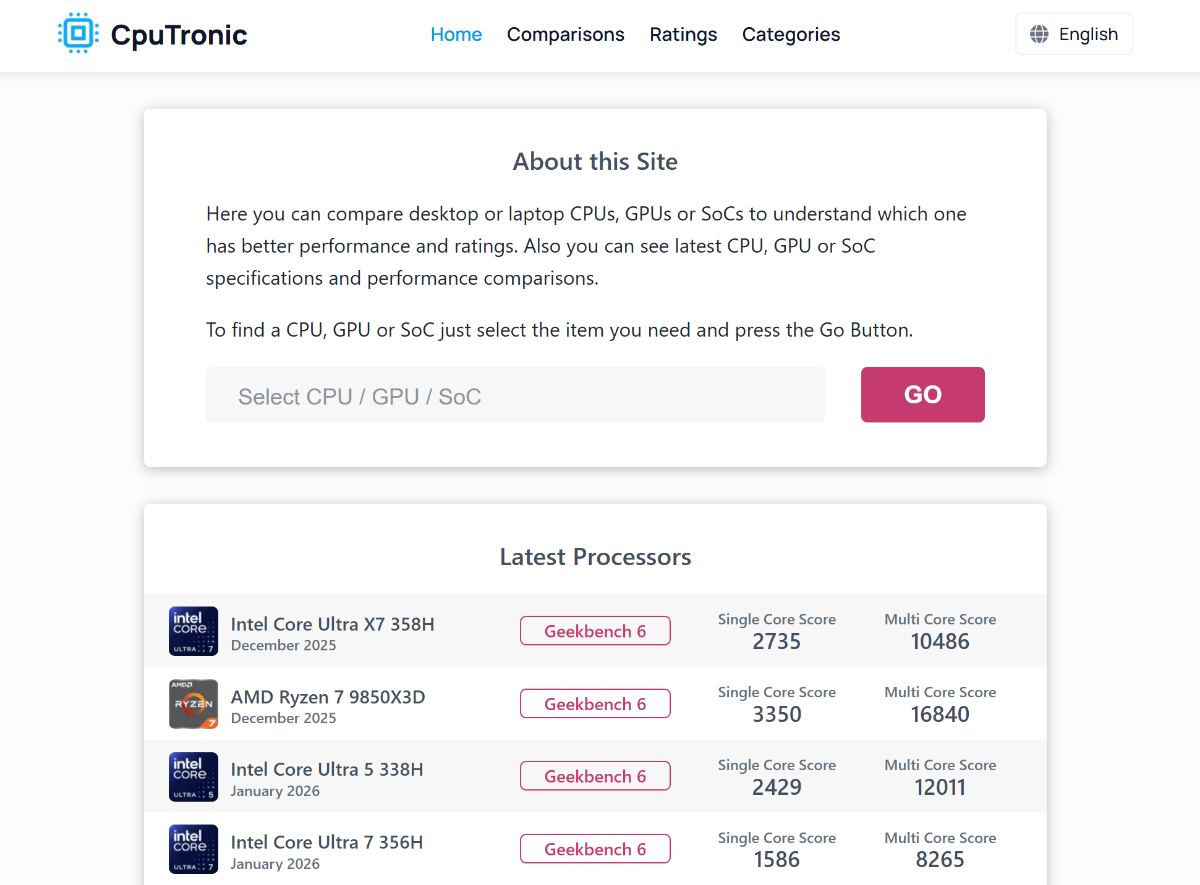Click Geekbench 6 button for Ryzen 7 9850X3D
This screenshot has width=1200, height=885.
[595, 704]
